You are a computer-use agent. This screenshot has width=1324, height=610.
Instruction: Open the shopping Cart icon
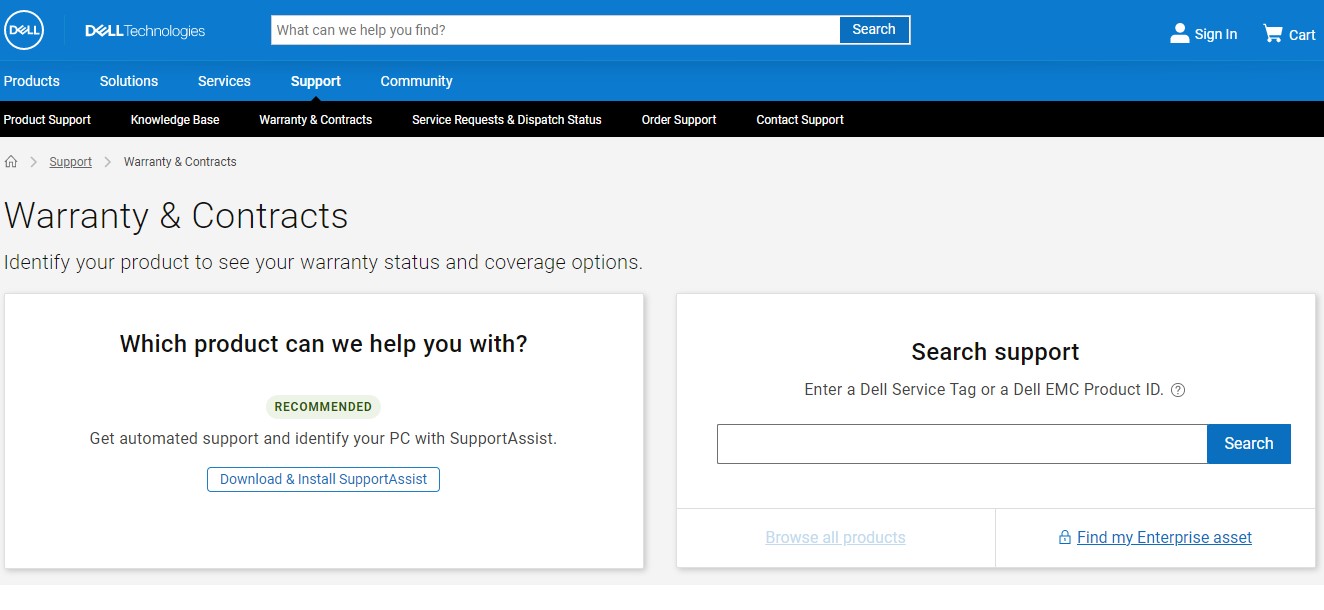(1272, 33)
